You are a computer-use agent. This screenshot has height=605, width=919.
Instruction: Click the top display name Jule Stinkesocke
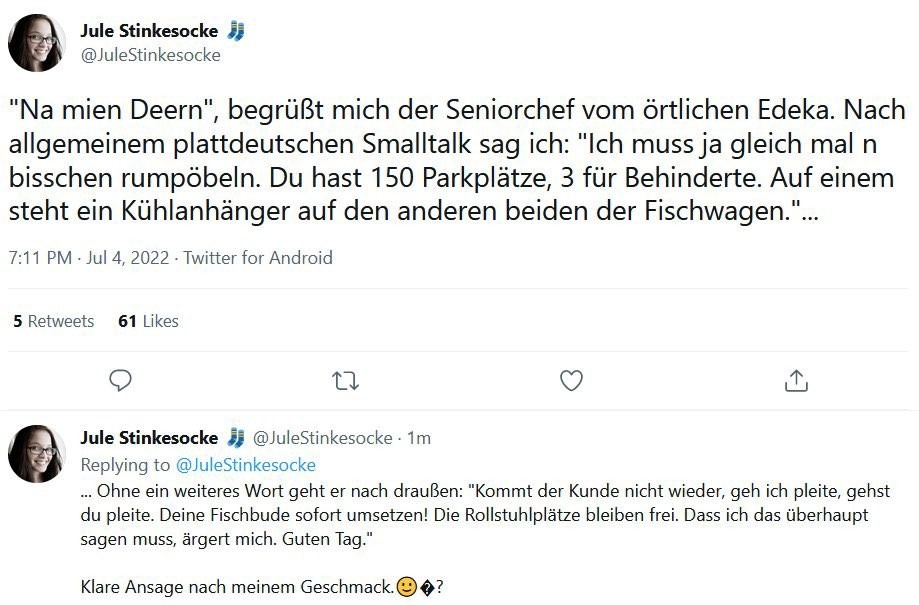point(149,31)
